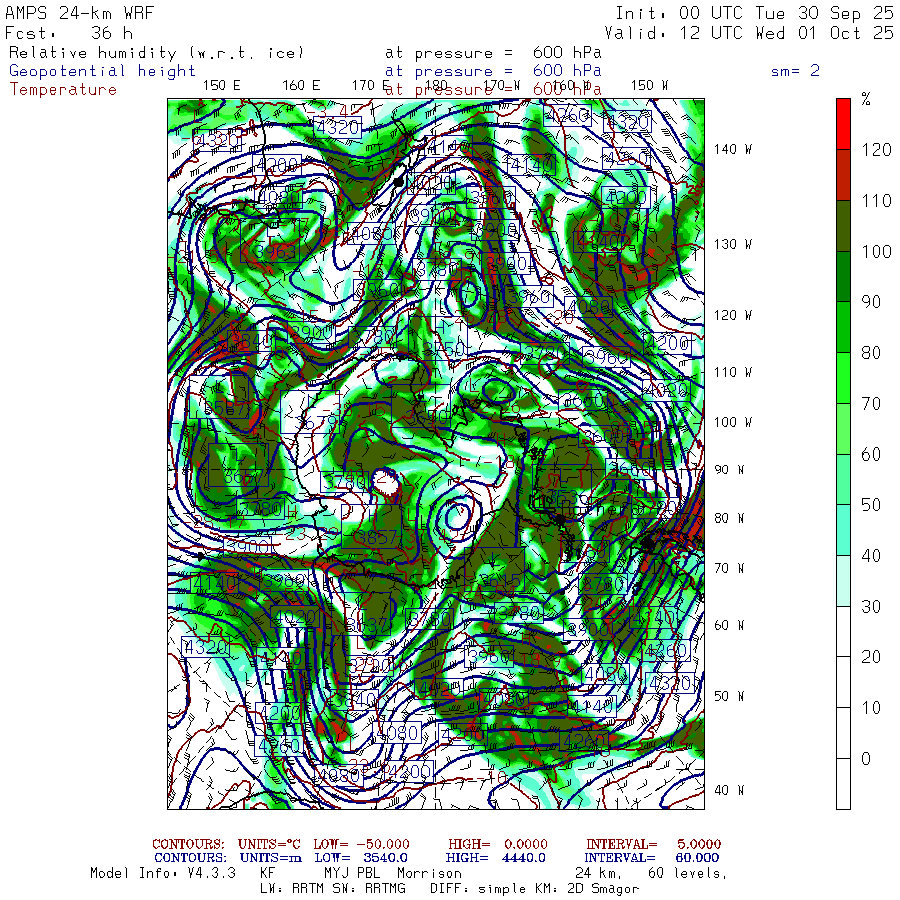This screenshot has height=900, width=900.
Task: Click the 'AMPS 24-km WRF' title
Action: [x=74, y=13]
